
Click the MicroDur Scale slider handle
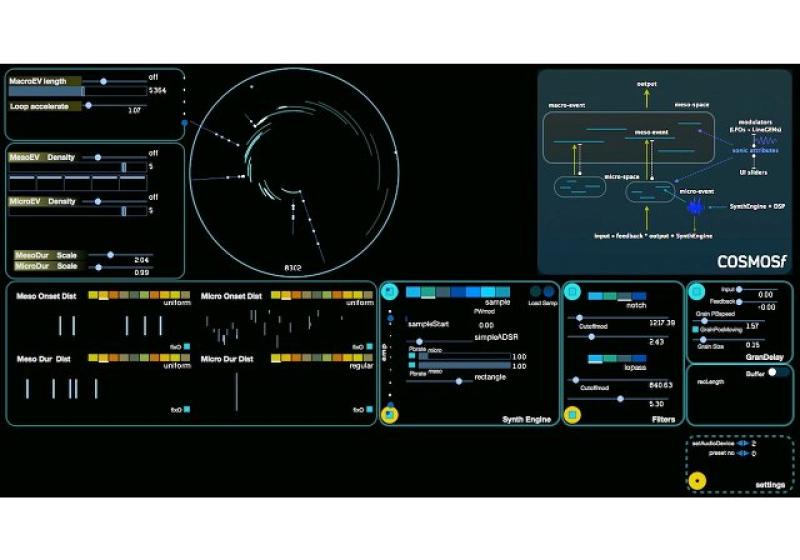[98, 267]
